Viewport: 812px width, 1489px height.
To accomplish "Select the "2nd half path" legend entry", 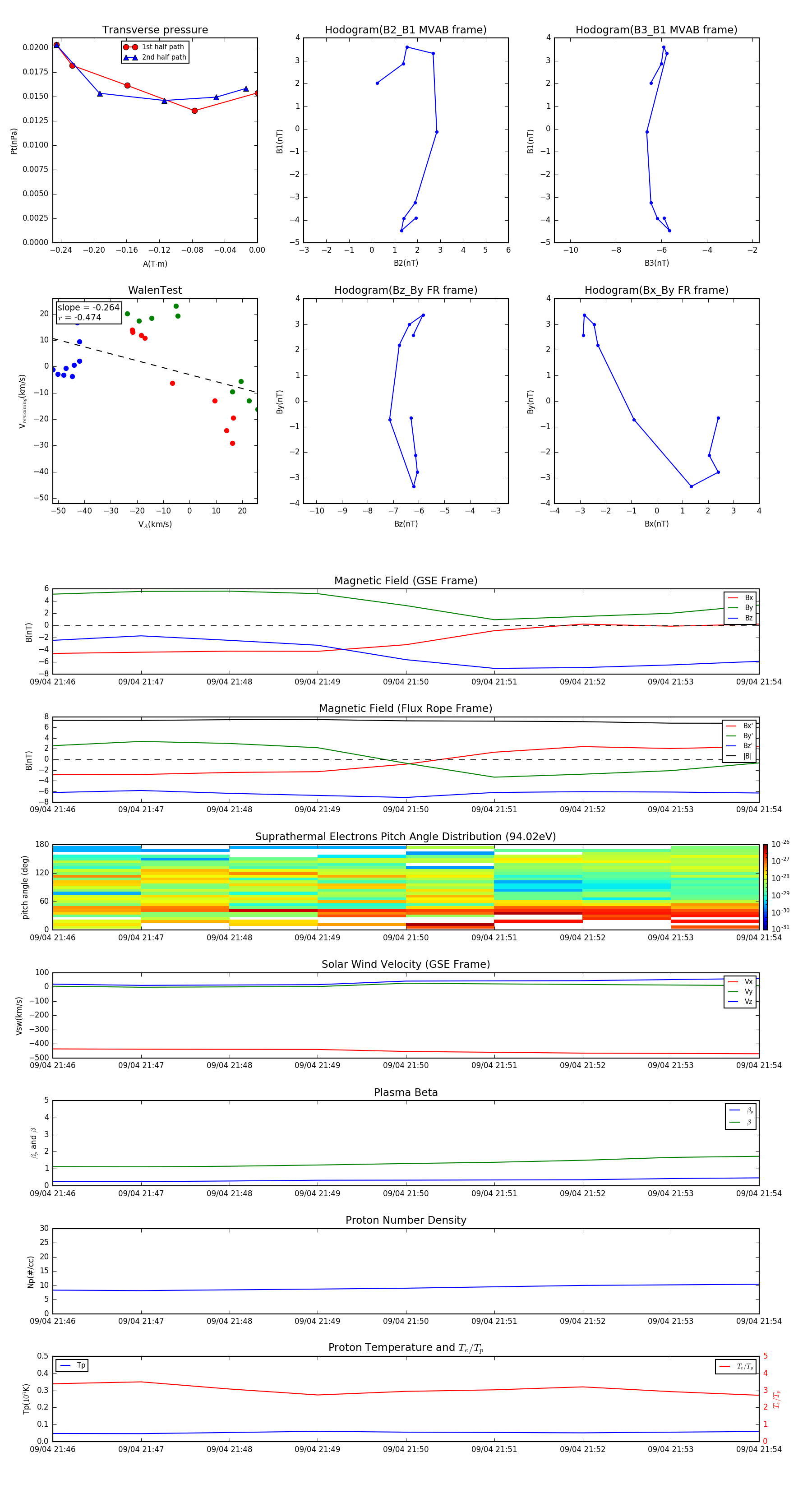I will point(154,57).
